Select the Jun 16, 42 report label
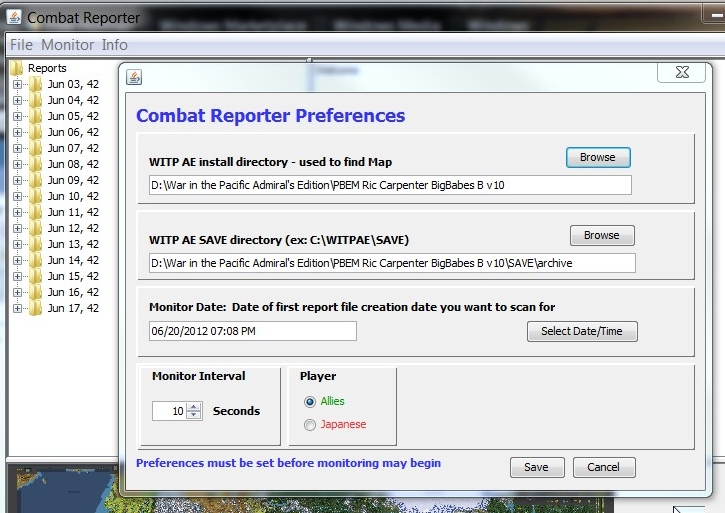The image size is (725, 513). 73,292
